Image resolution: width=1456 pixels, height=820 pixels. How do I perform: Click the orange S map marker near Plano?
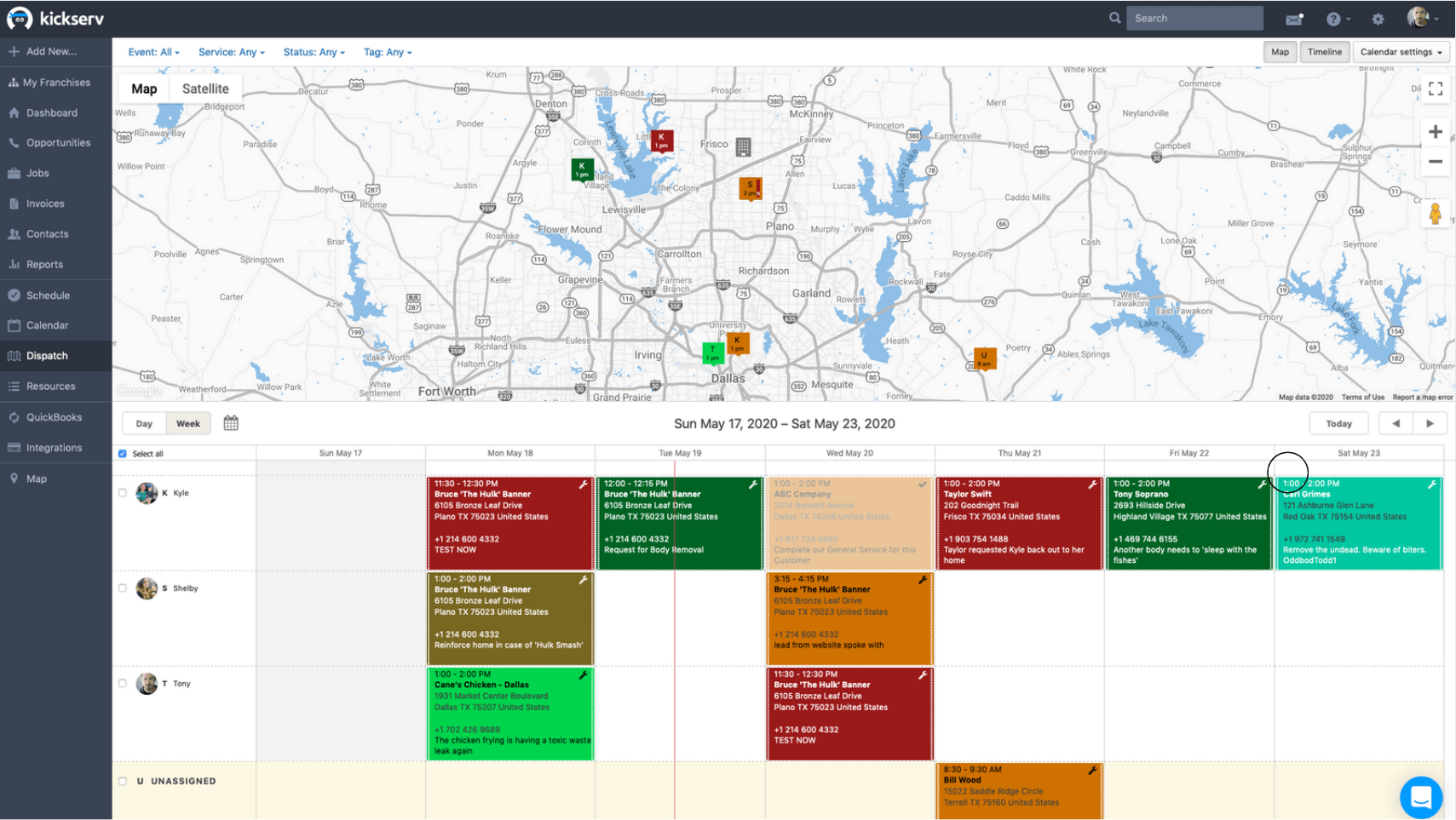[x=750, y=188]
